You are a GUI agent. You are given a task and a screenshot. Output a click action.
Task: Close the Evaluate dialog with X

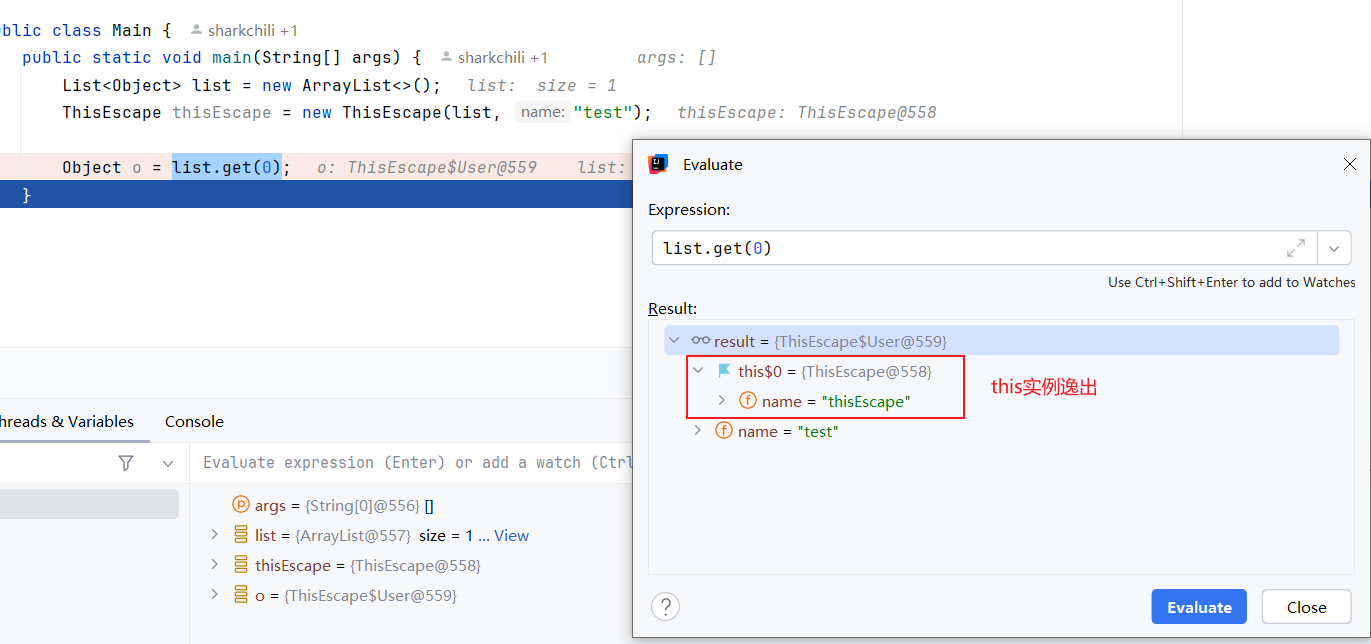1349,164
